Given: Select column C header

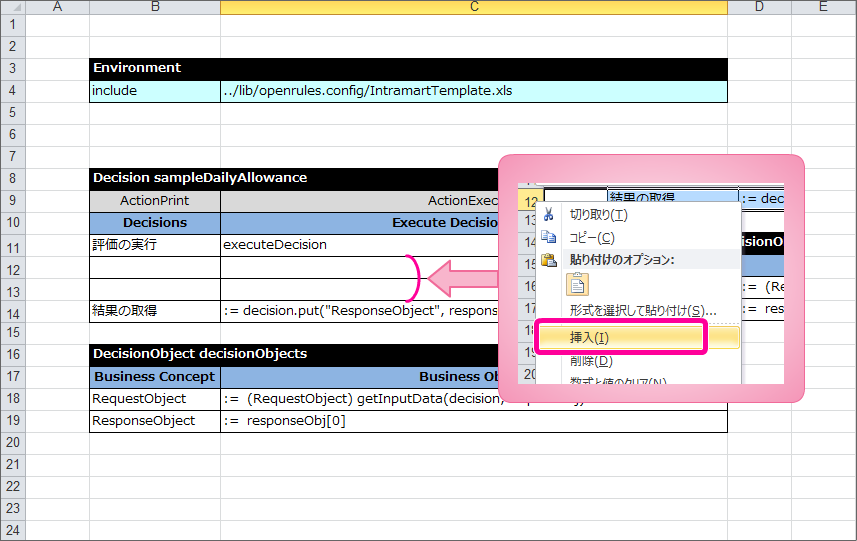Looking at the screenshot, I should [x=473, y=7].
